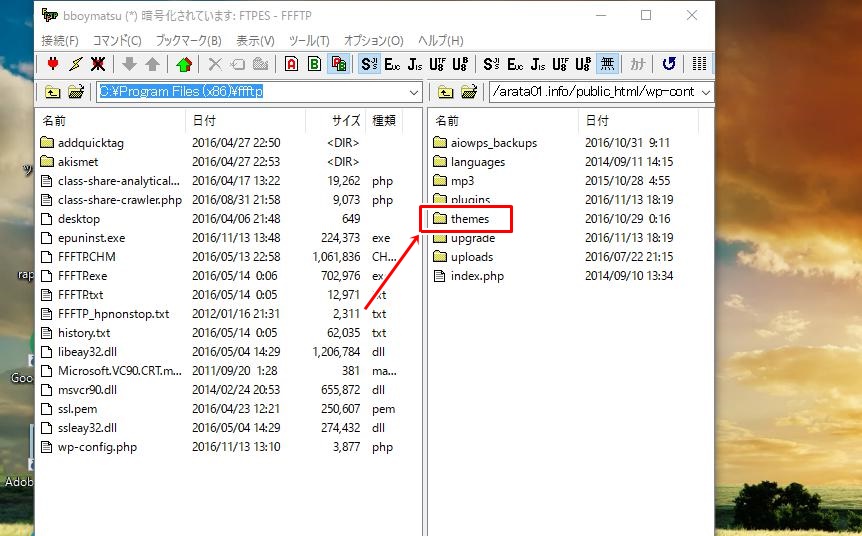This screenshot has width=862, height=536.
Task: Open the コマンド(C) menu
Action: (x=117, y=41)
